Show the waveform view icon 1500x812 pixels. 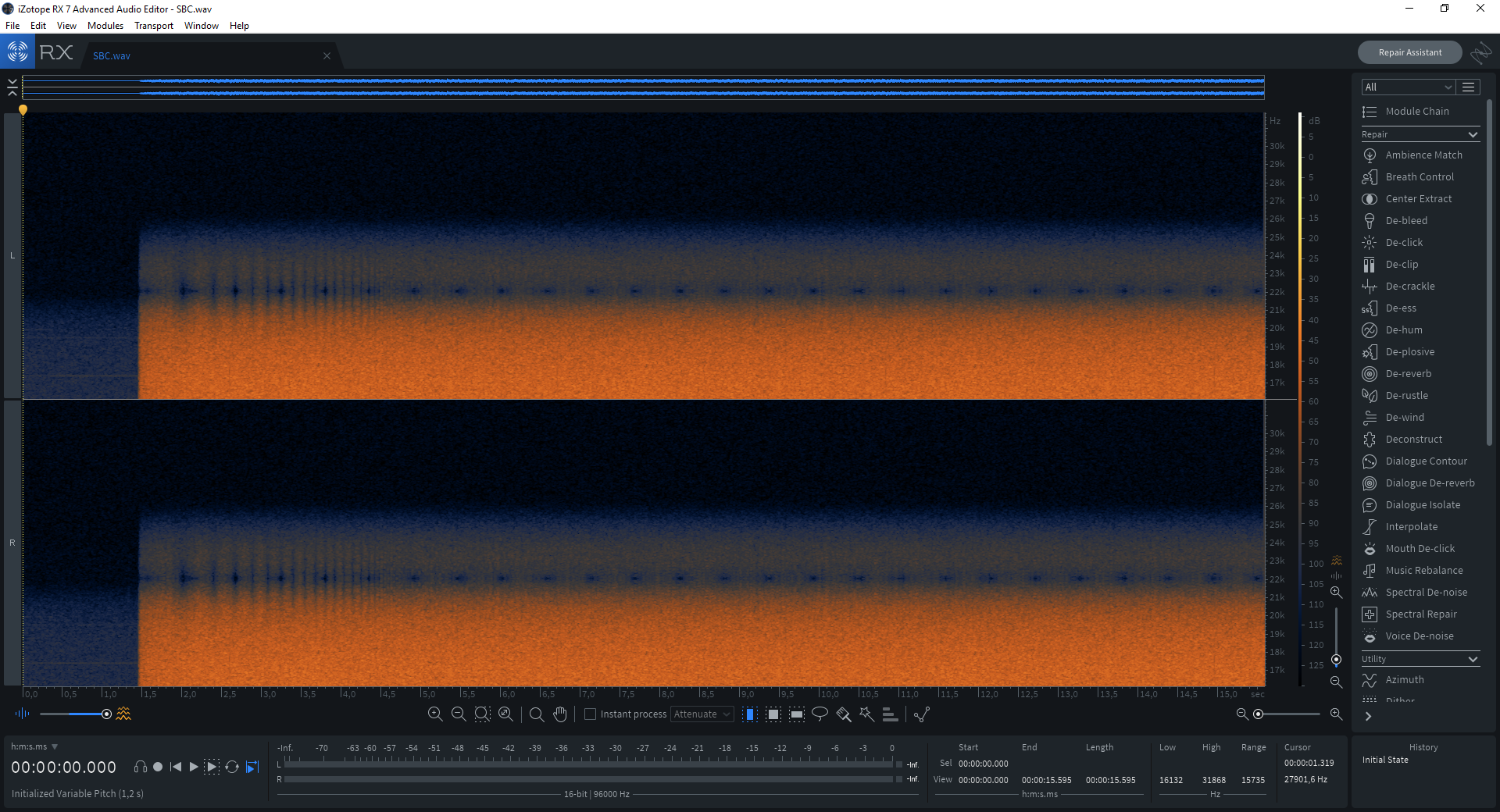(x=22, y=714)
